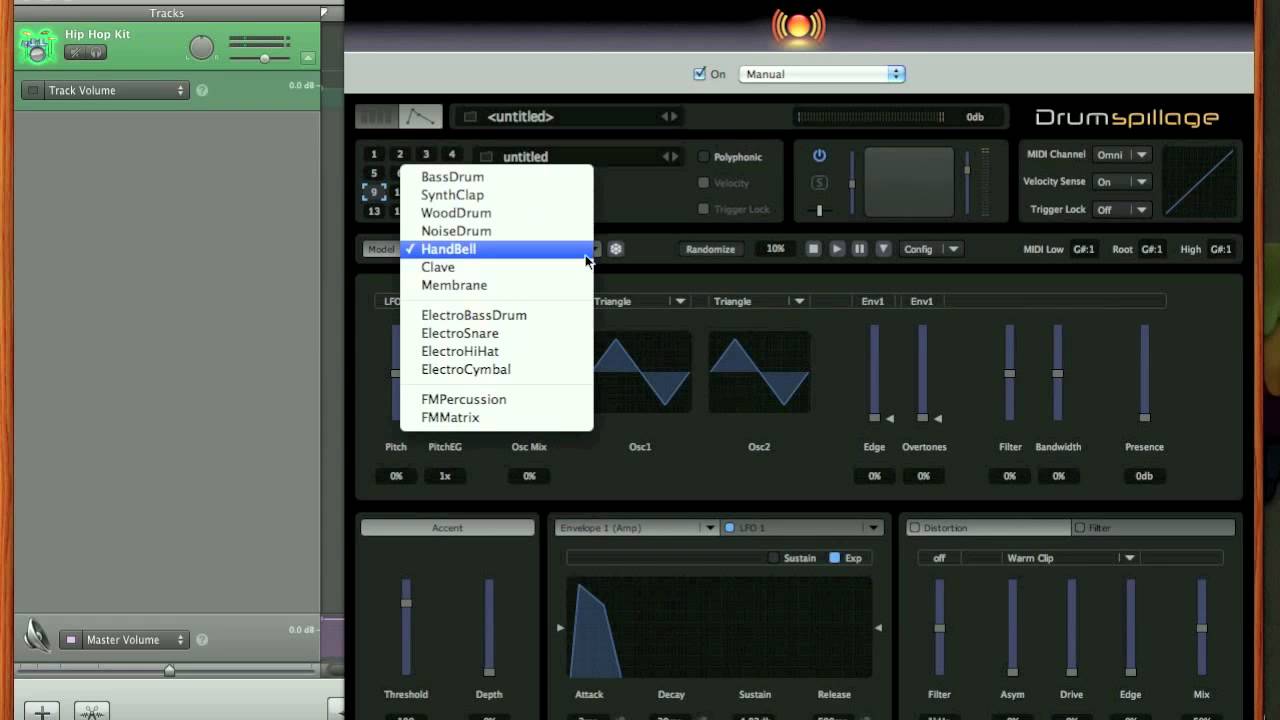Toggle Track Volume automation enable box

tap(33, 90)
